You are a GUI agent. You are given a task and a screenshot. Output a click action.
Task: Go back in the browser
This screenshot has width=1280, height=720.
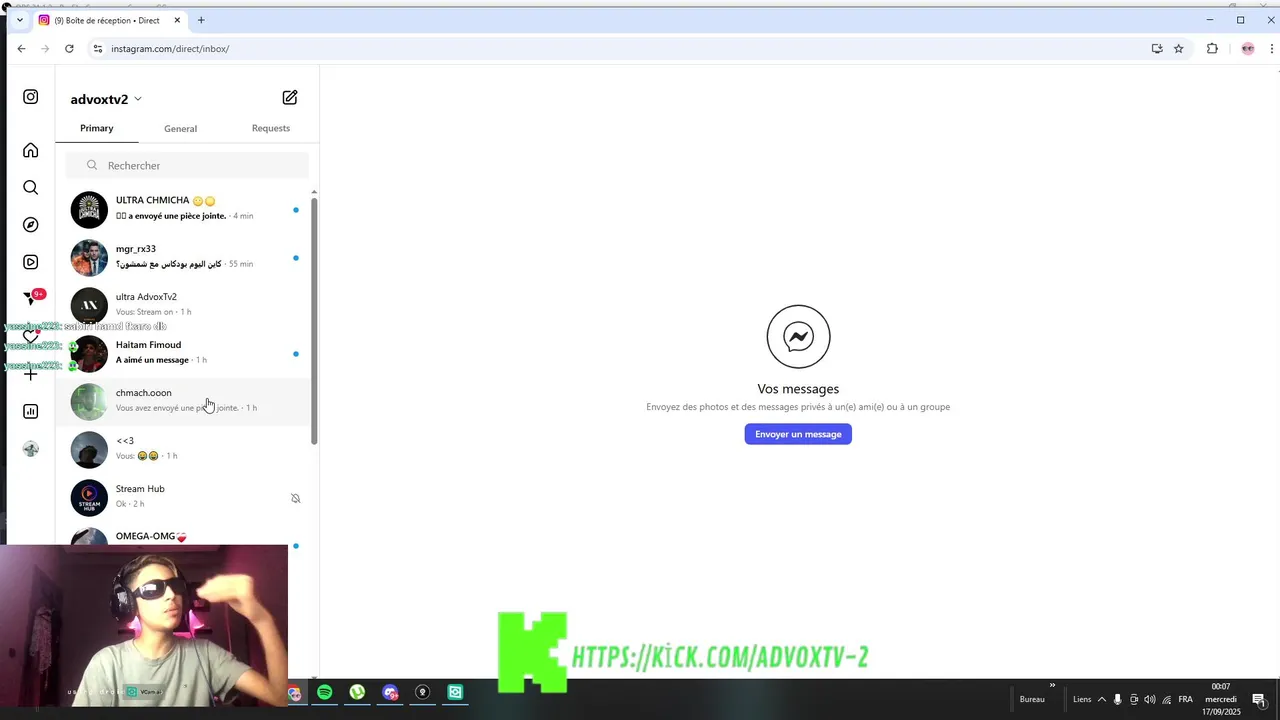(x=21, y=48)
